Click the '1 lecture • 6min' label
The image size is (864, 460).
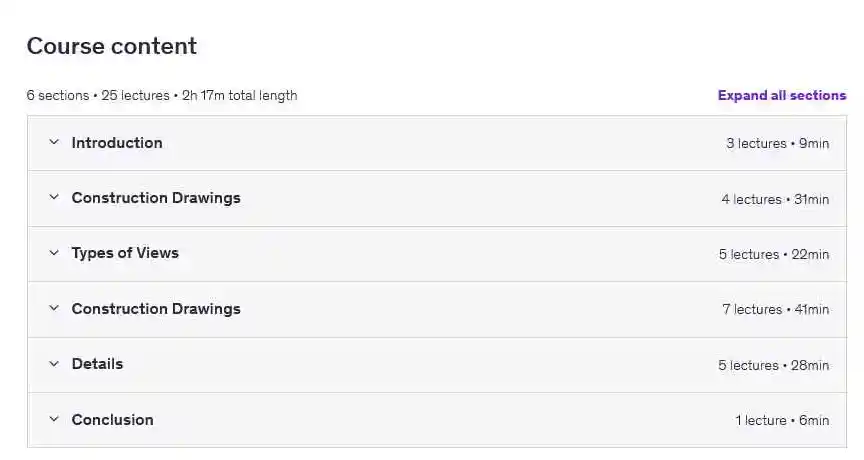tap(782, 421)
